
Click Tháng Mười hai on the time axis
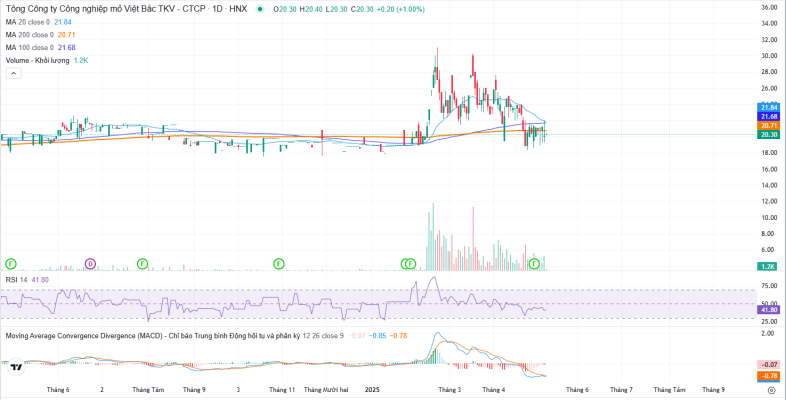coord(326,389)
